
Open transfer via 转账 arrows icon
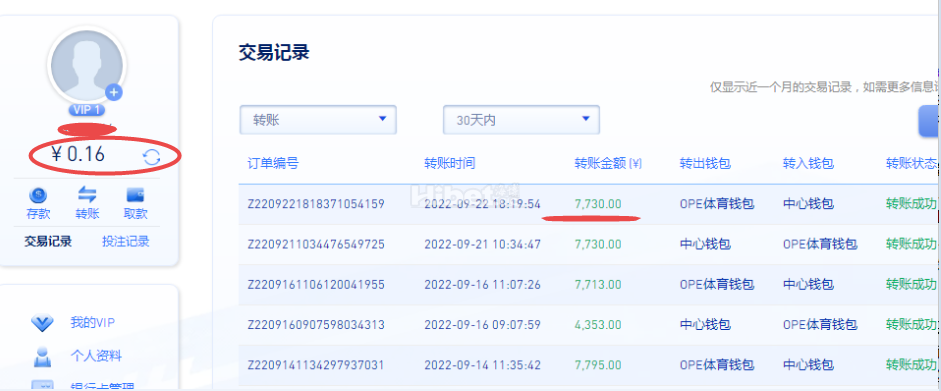coord(87,195)
